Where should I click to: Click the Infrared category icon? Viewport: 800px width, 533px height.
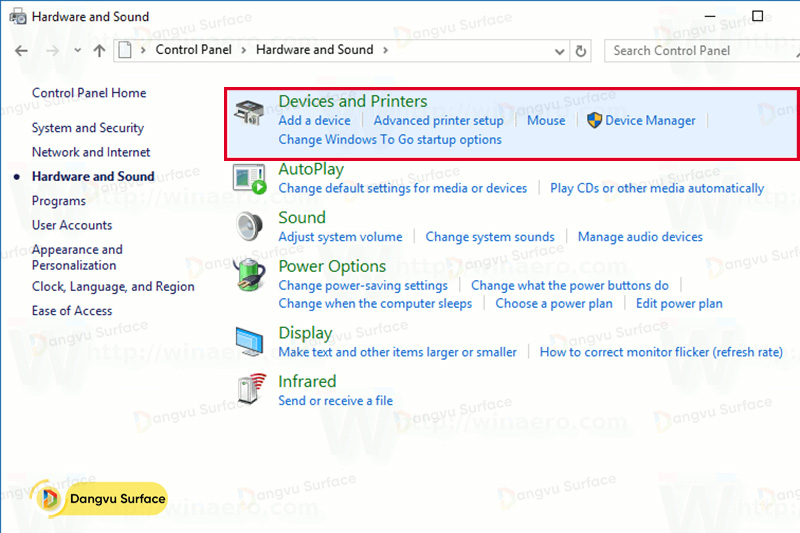click(x=249, y=390)
